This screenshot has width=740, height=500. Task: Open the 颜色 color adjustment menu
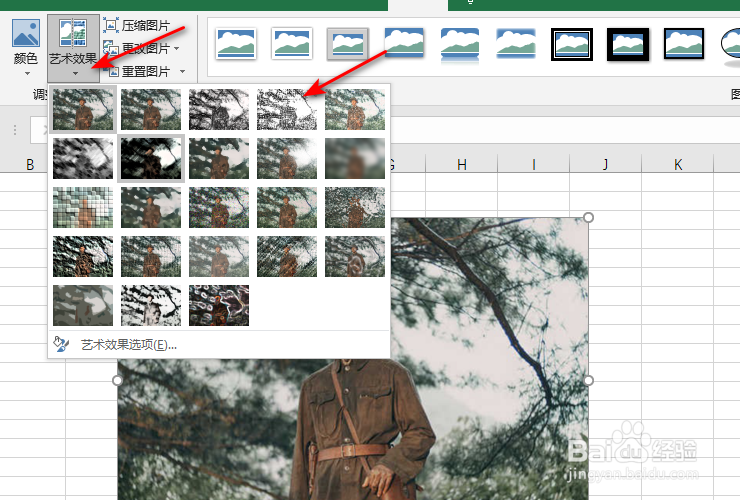pyautogui.click(x=25, y=47)
